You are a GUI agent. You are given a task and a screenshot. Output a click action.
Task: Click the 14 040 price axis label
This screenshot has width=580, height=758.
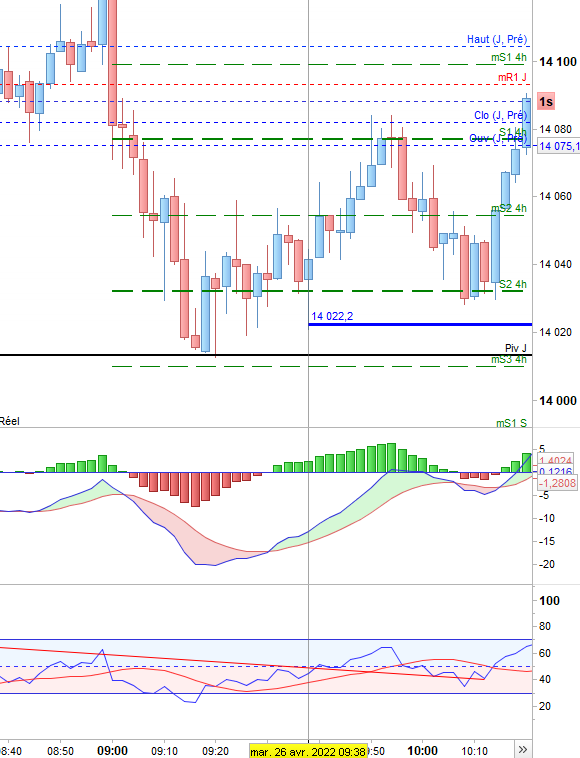[x=555, y=264]
